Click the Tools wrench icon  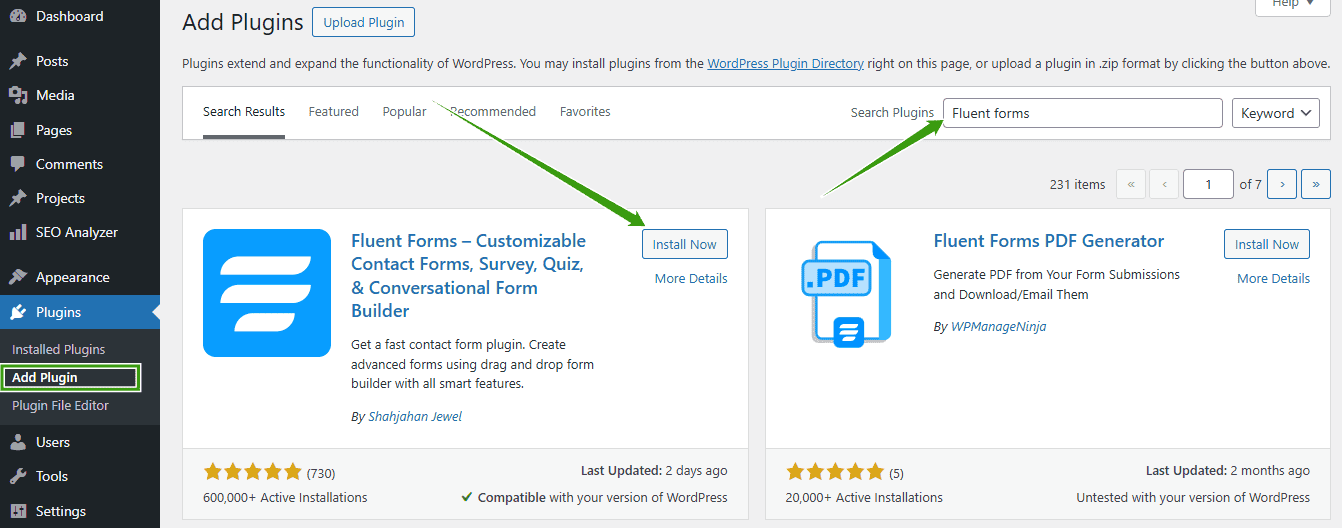(18, 476)
